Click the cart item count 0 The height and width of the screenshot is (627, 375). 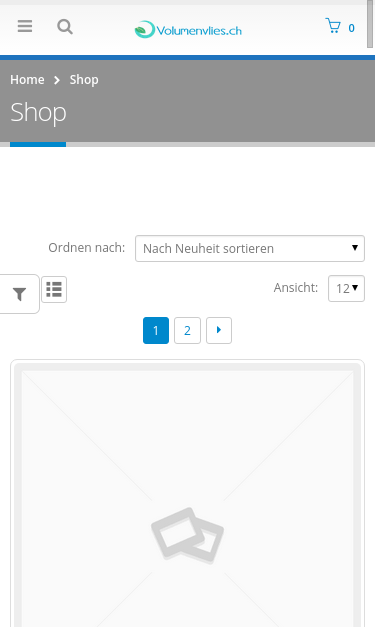pos(351,28)
